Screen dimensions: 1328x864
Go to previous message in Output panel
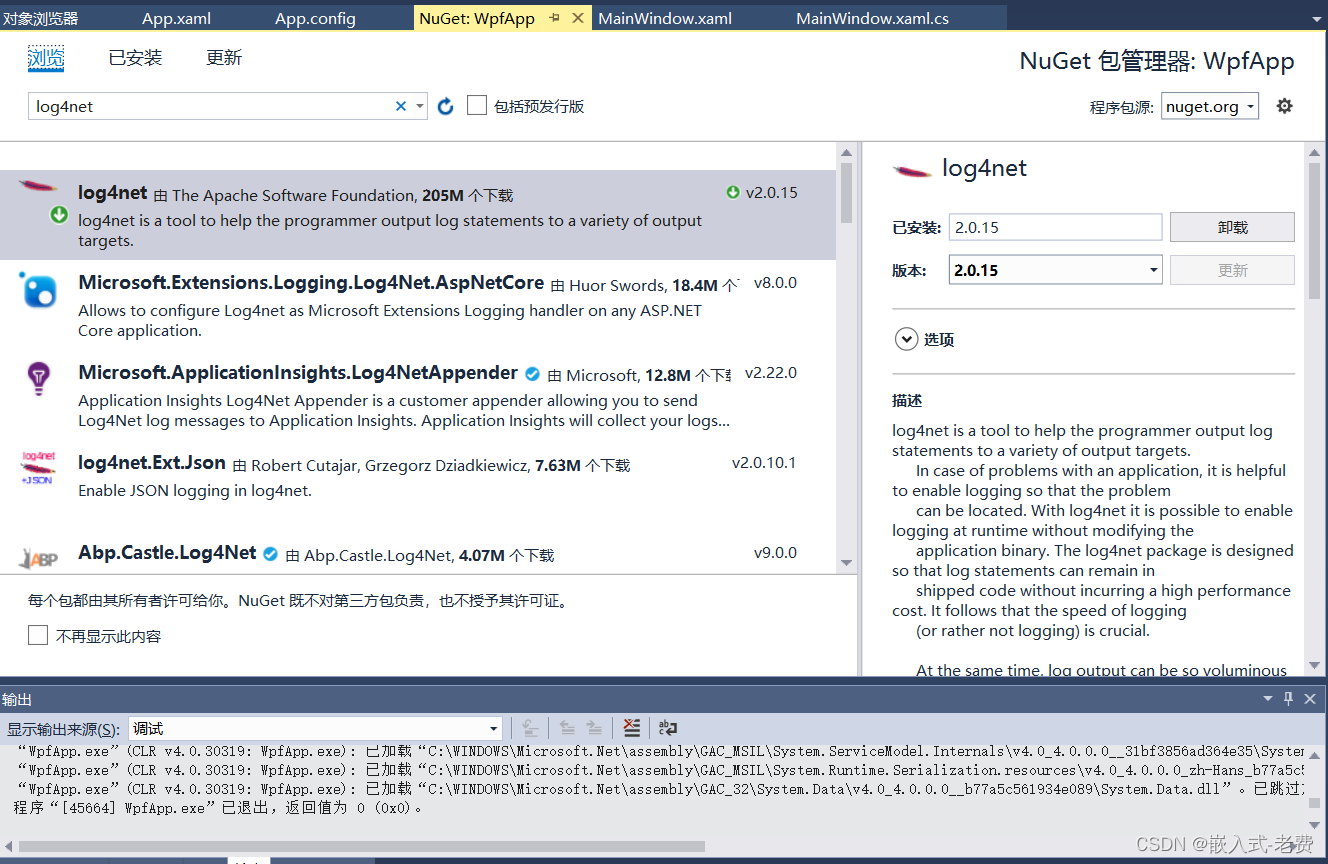coord(567,728)
